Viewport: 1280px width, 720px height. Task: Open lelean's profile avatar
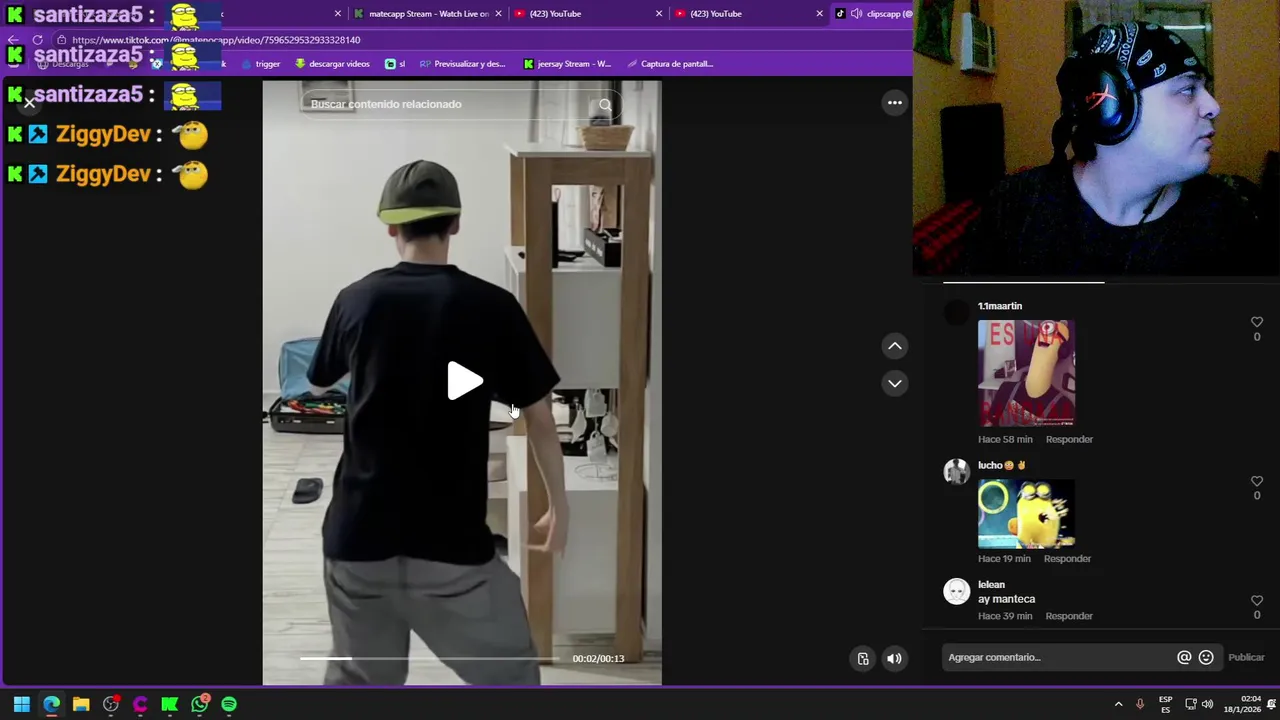click(957, 591)
